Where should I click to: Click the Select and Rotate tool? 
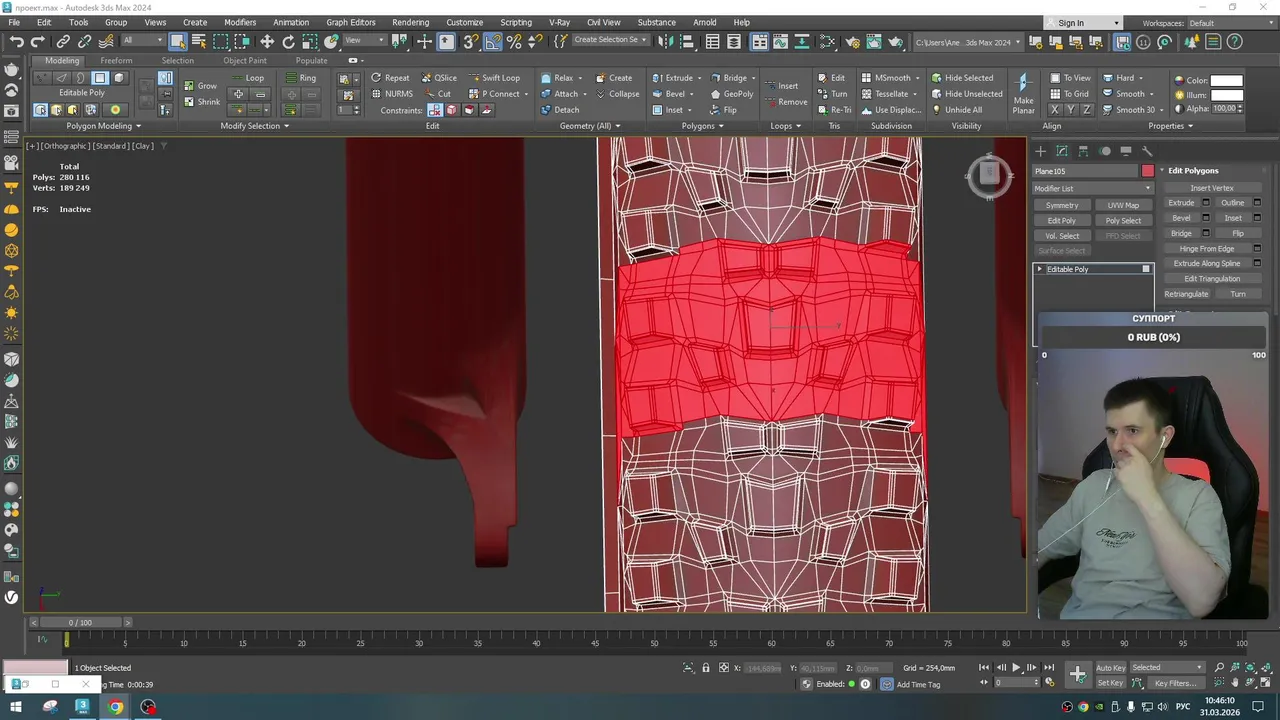coord(288,41)
